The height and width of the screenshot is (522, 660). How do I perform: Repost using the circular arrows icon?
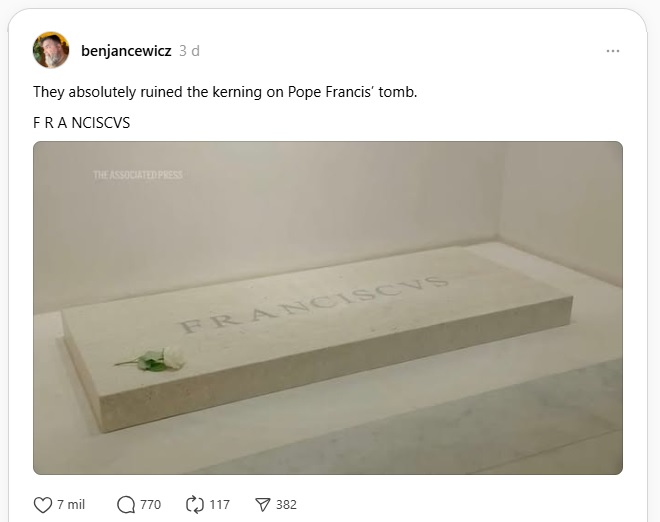[x=194, y=505]
